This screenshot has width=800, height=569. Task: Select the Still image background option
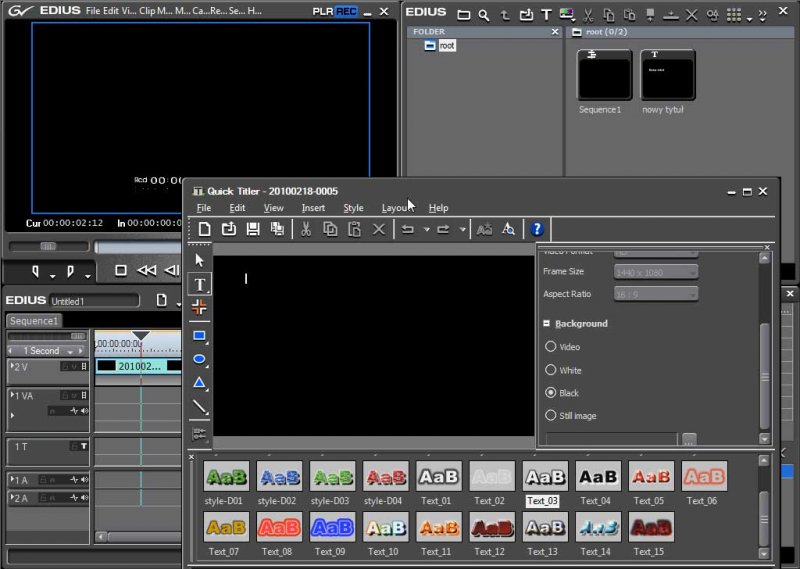[550, 415]
